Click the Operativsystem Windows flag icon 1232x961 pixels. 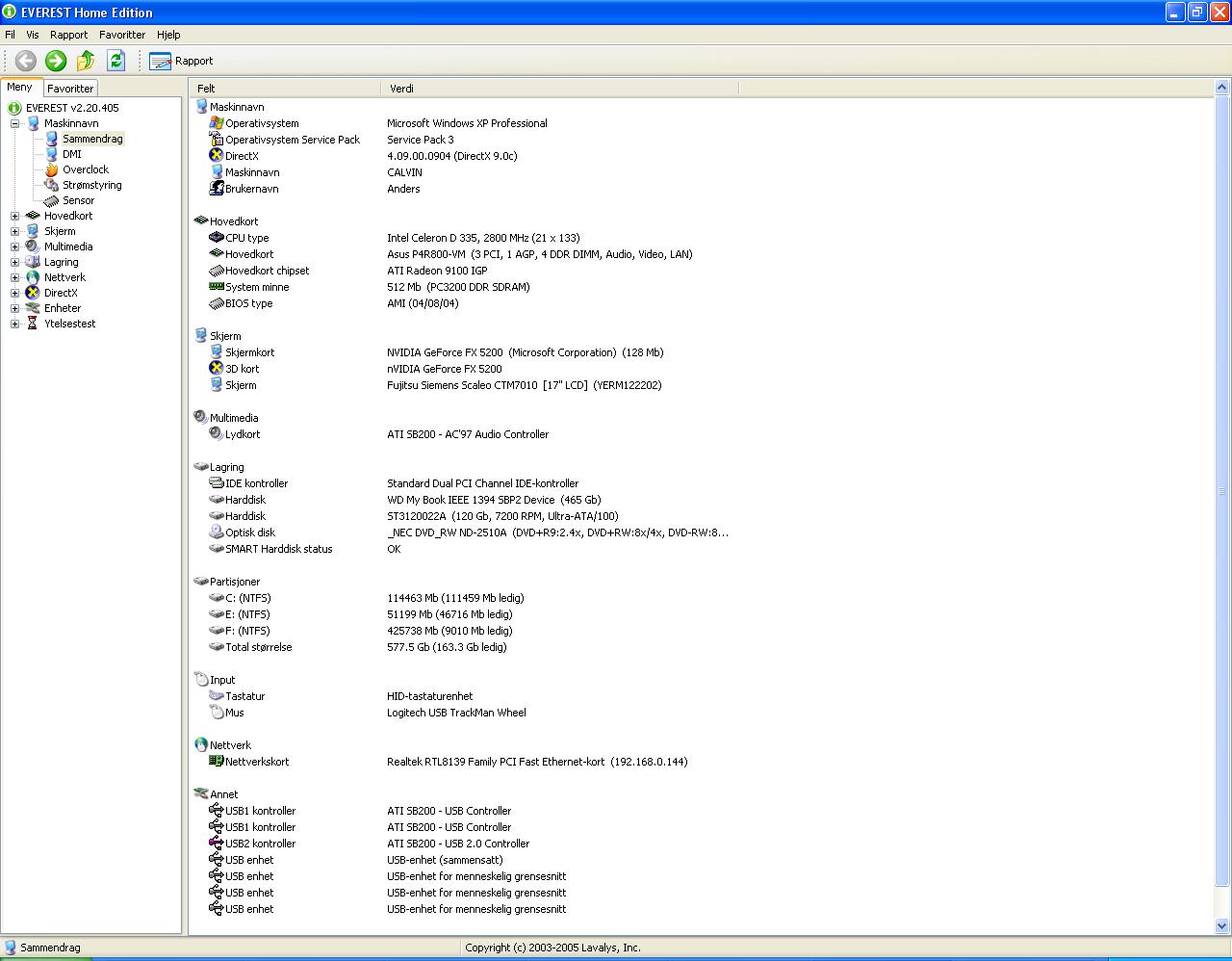[x=217, y=122]
